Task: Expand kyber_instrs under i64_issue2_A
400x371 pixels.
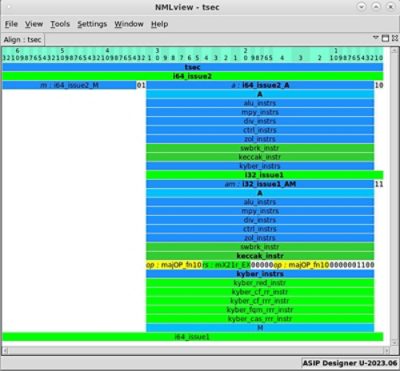Action: (x=260, y=166)
